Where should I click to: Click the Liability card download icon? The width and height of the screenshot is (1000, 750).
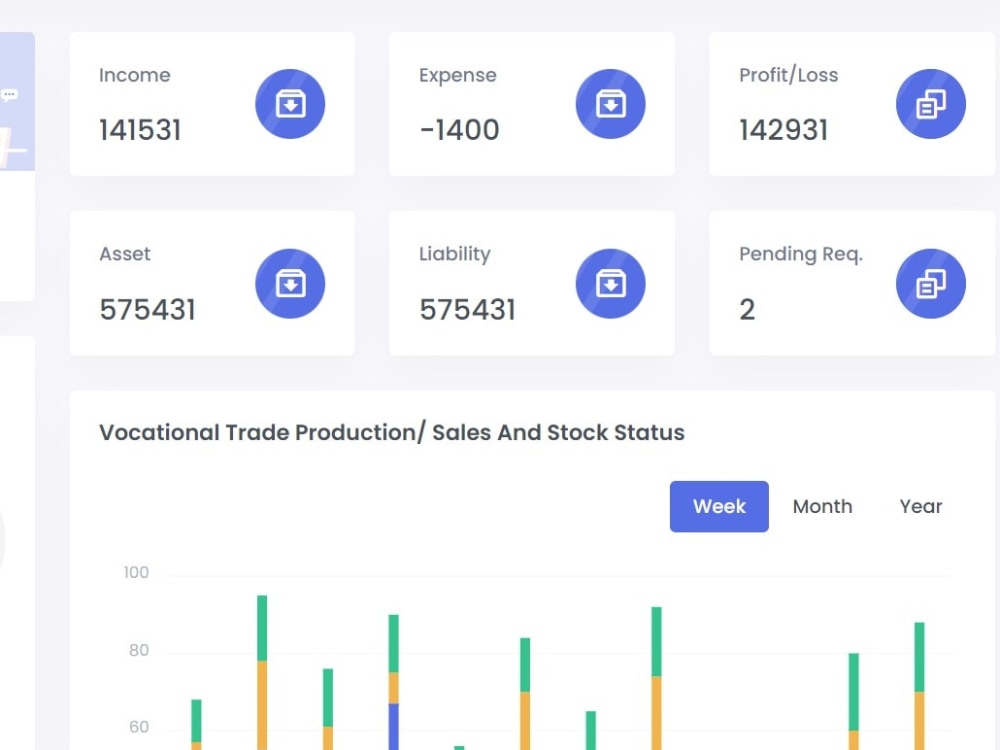[x=610, y=283]
